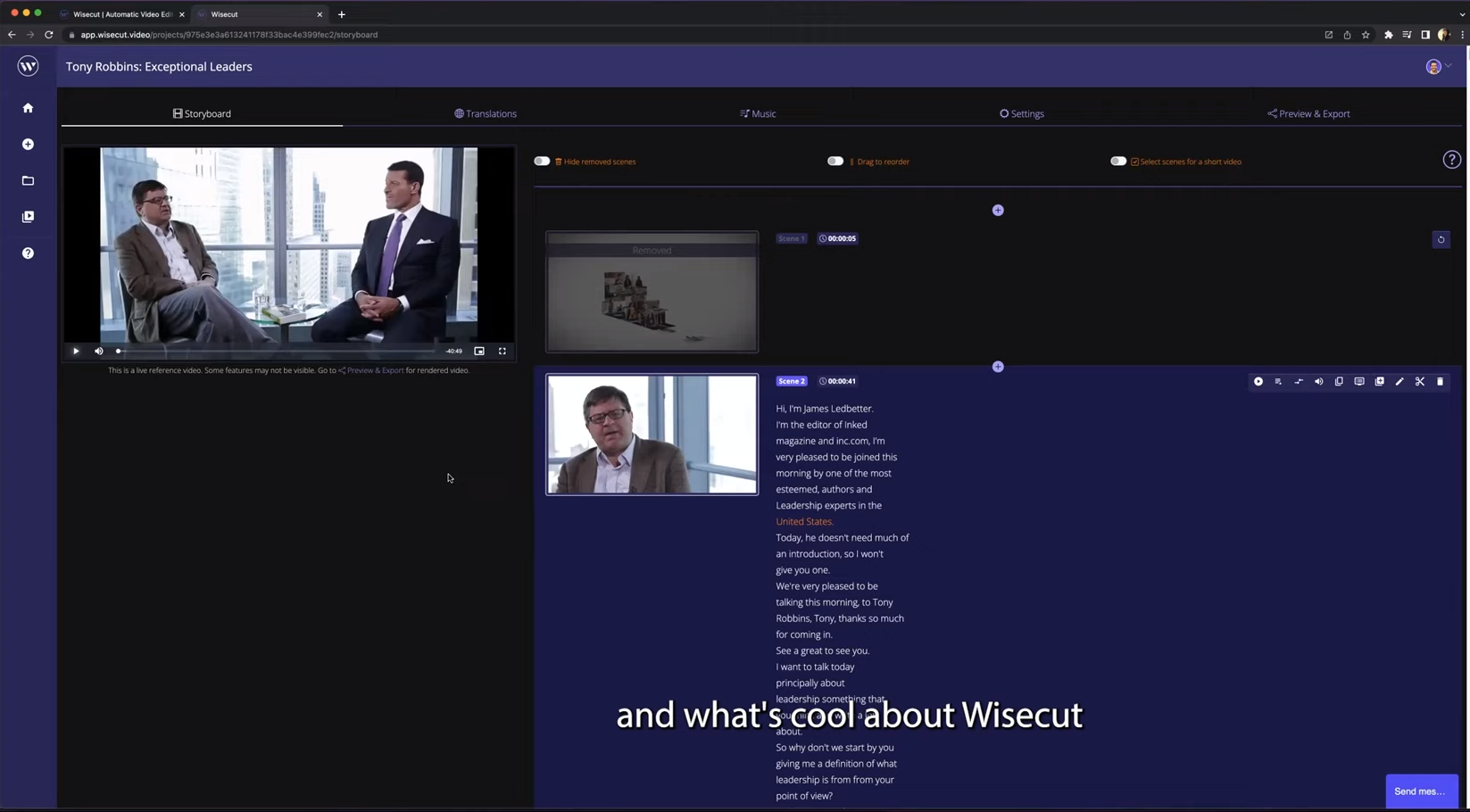Open Scene 2 add-note list icon
The height and width of the screenshot is (812, 1470).
pos(1278,382)
